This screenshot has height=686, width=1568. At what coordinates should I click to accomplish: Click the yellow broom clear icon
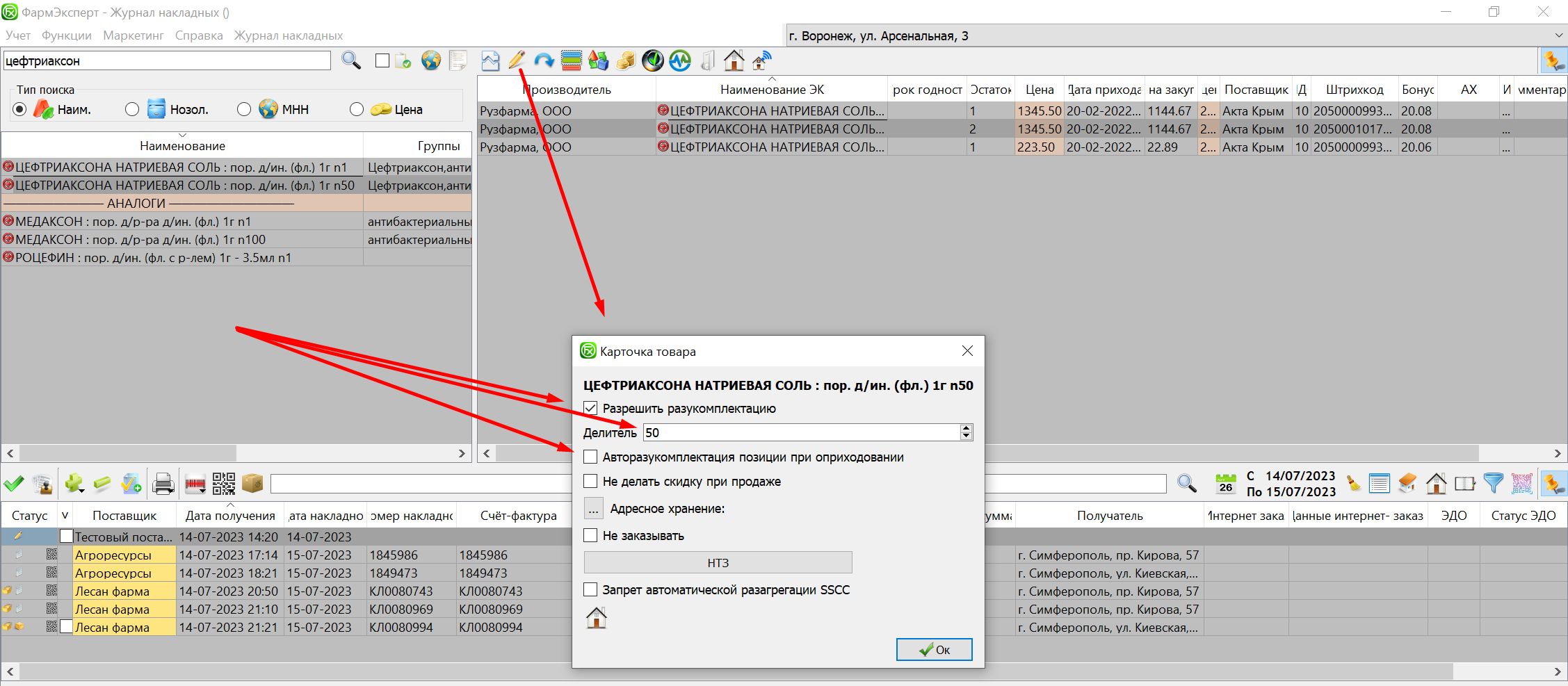(1353, 483)
